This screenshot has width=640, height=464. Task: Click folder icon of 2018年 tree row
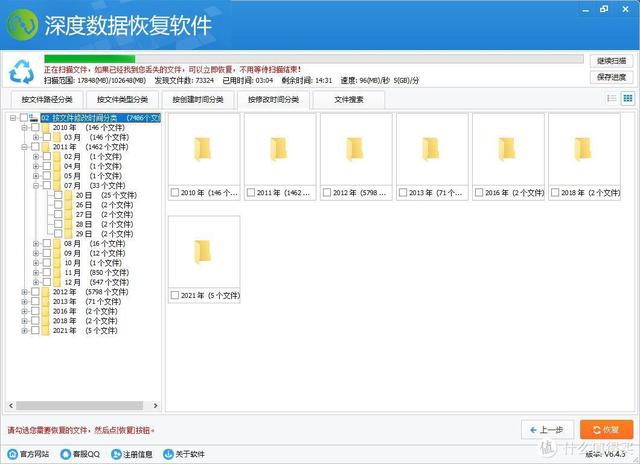45,321
